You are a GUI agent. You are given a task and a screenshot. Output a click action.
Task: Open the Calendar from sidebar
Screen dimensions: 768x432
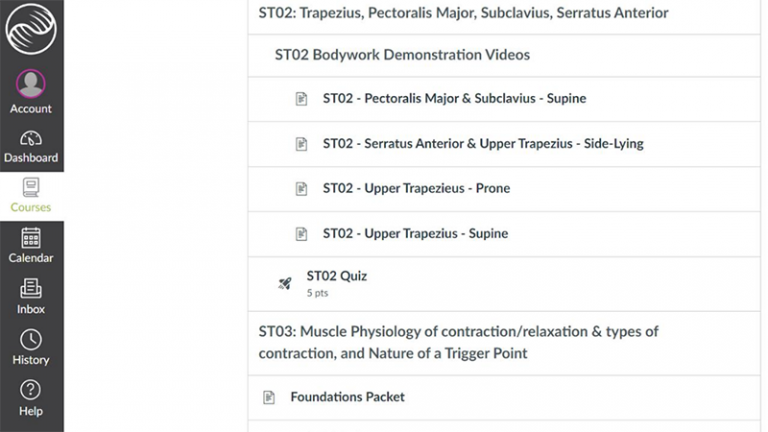click(31, 246)
